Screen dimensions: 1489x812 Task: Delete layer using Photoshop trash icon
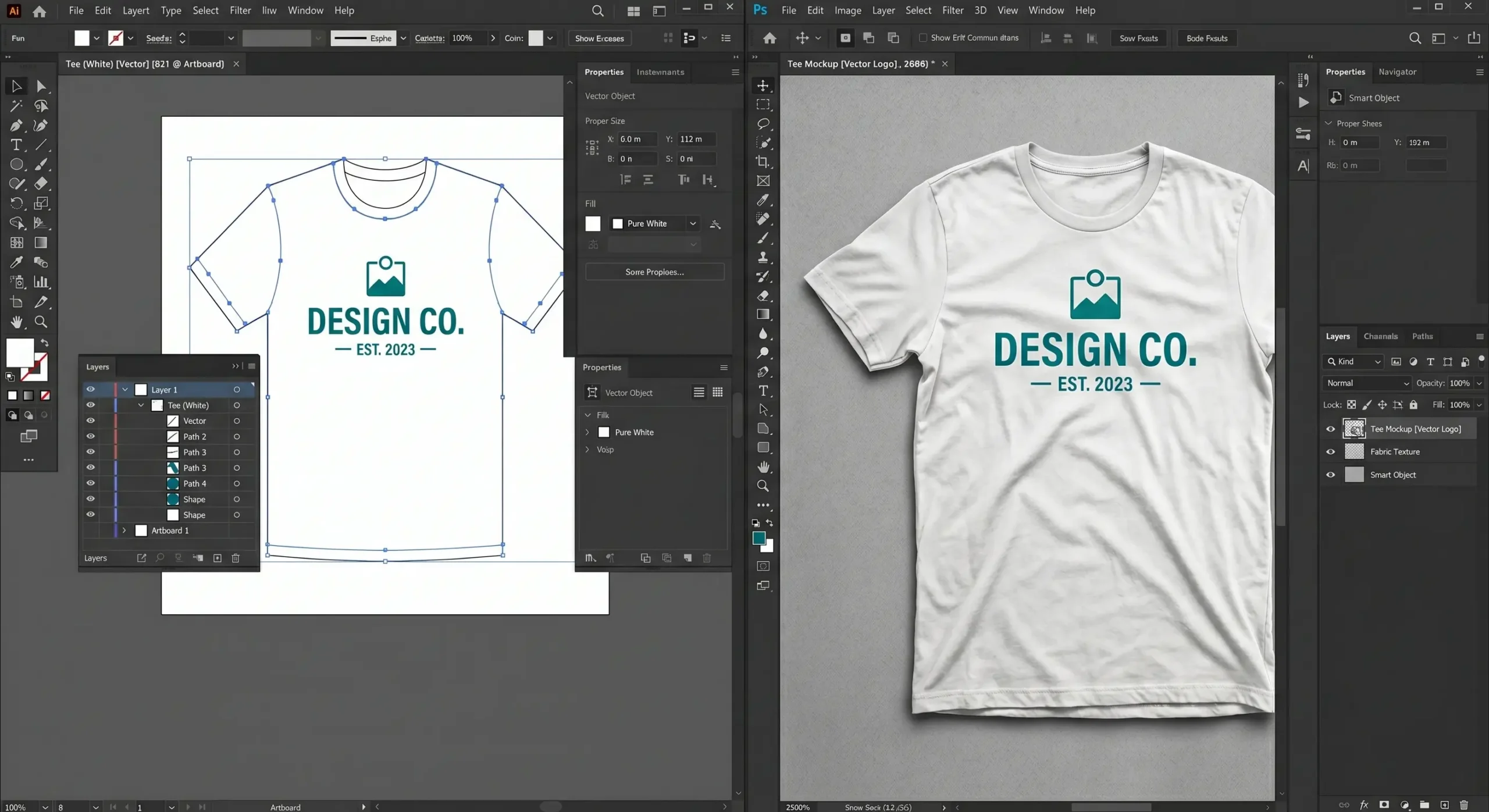(x=1464, y=805)
